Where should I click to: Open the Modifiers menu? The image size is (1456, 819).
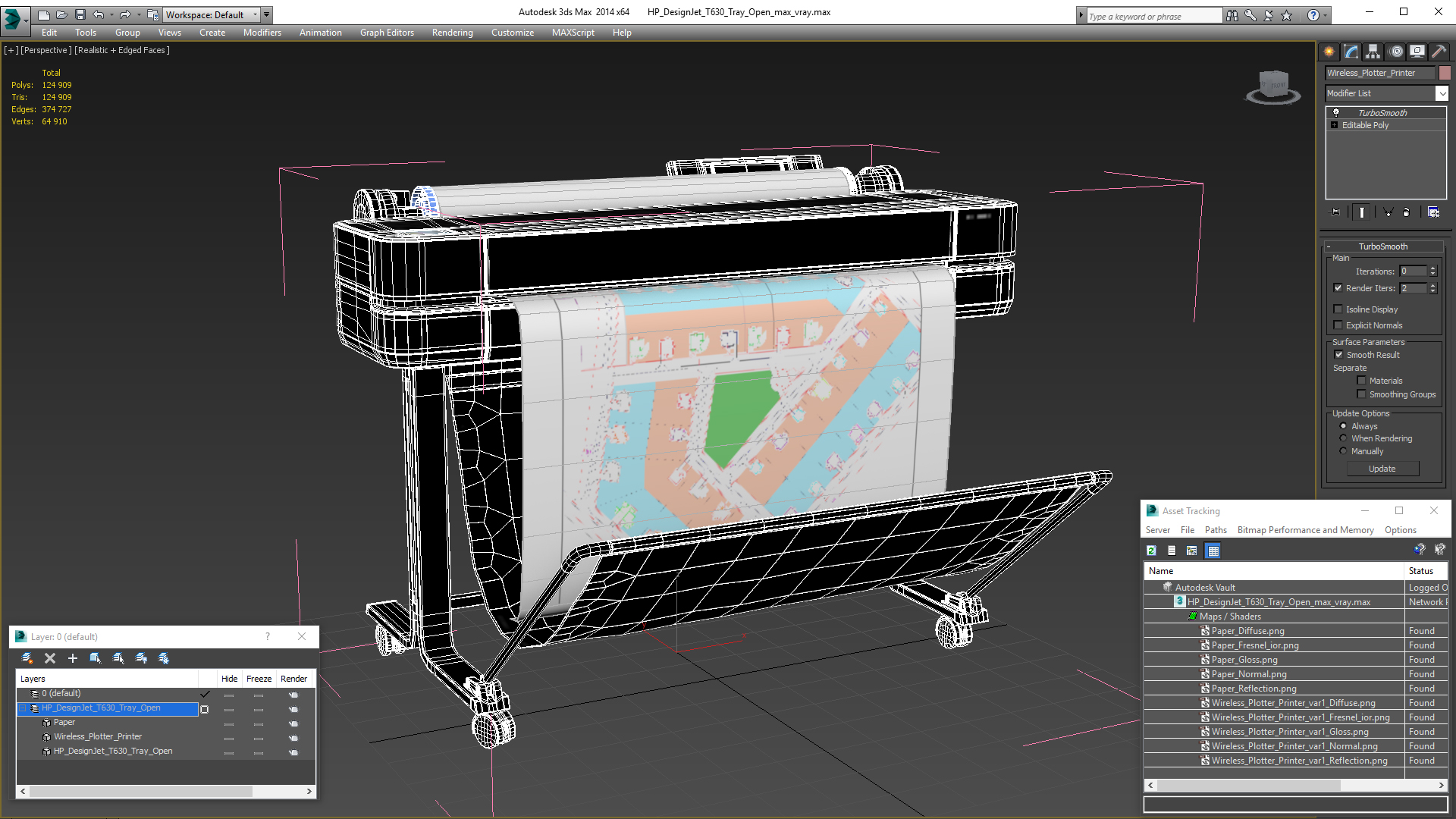[x=262, y=33]
